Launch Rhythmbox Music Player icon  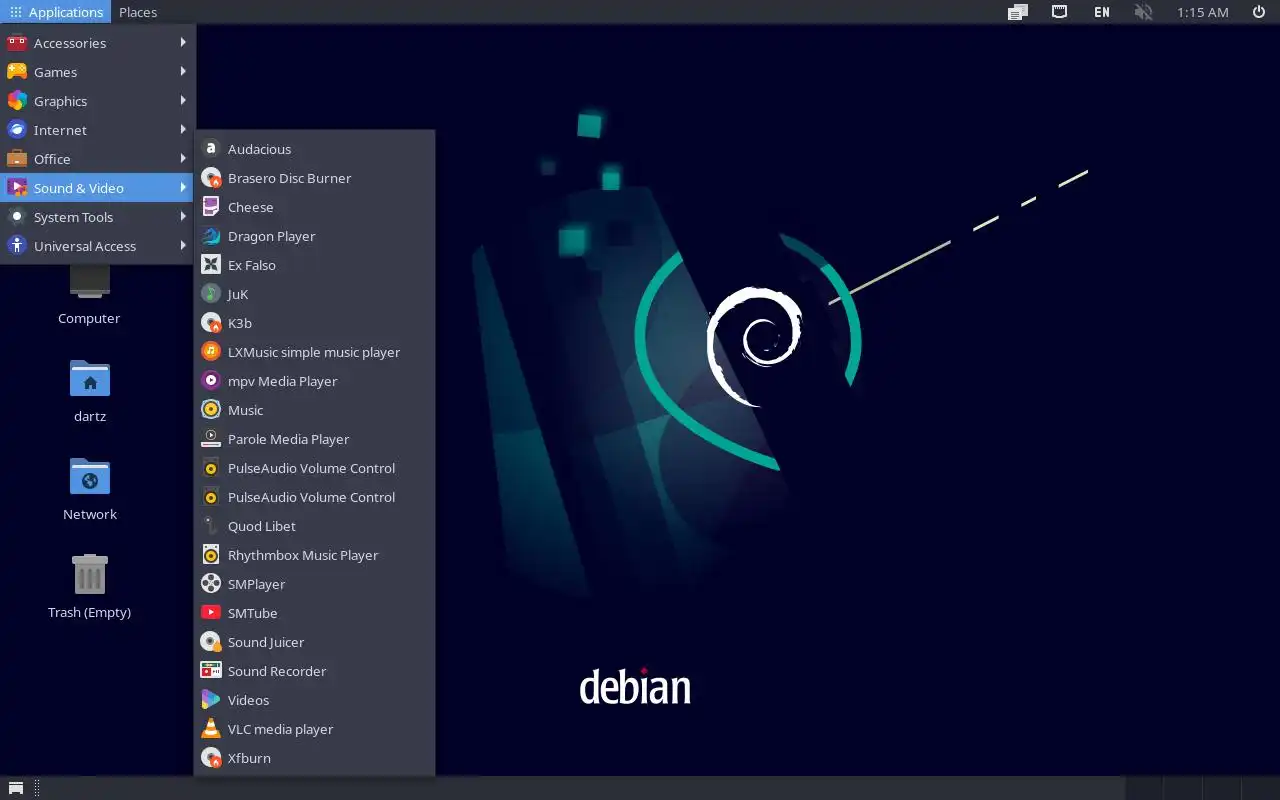211,555
